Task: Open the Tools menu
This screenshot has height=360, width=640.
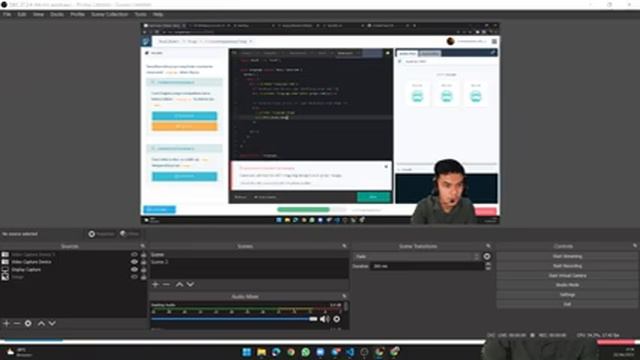Action: coord(140,14)
